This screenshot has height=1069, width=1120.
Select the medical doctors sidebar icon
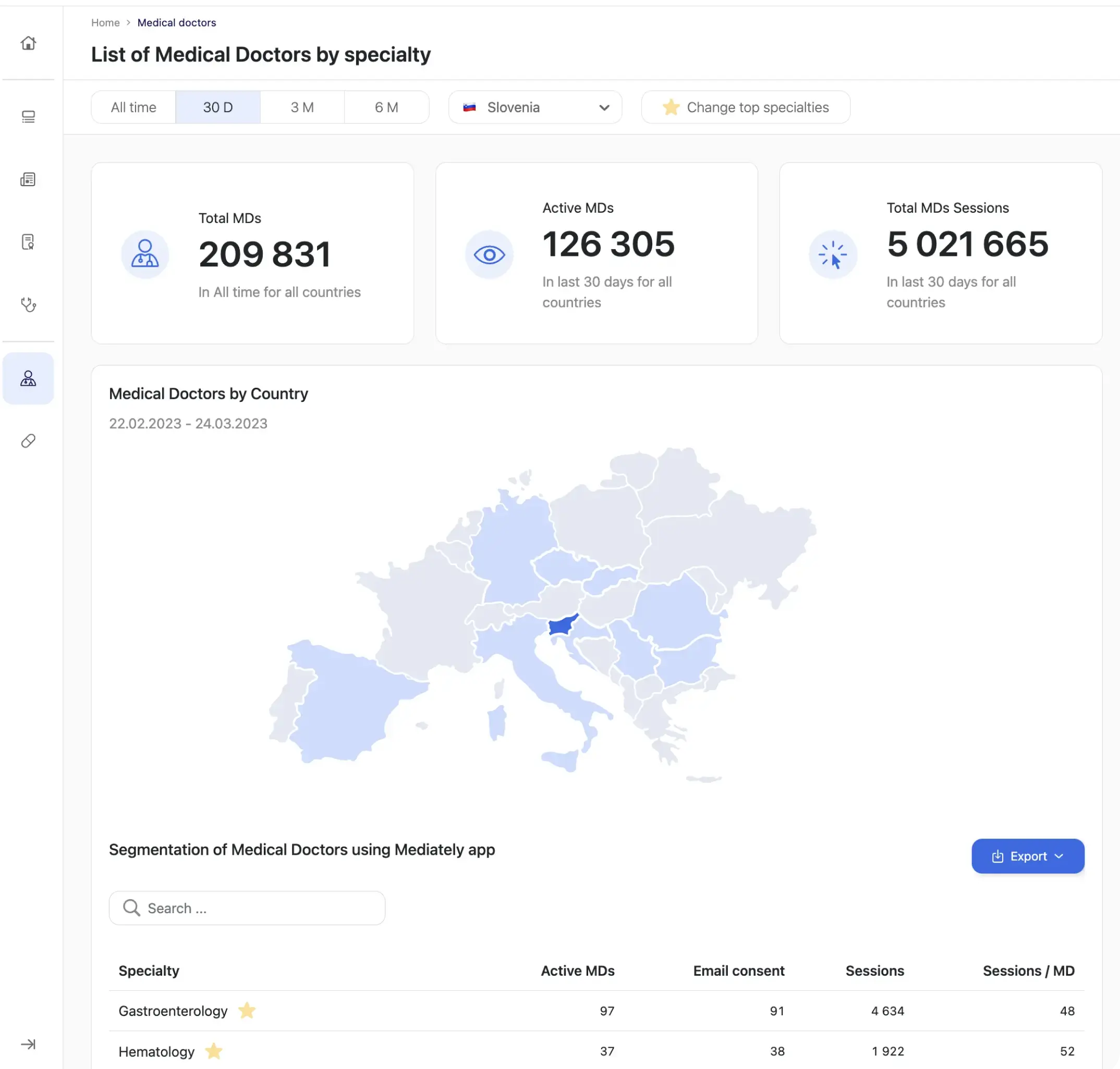click(28, 378)
